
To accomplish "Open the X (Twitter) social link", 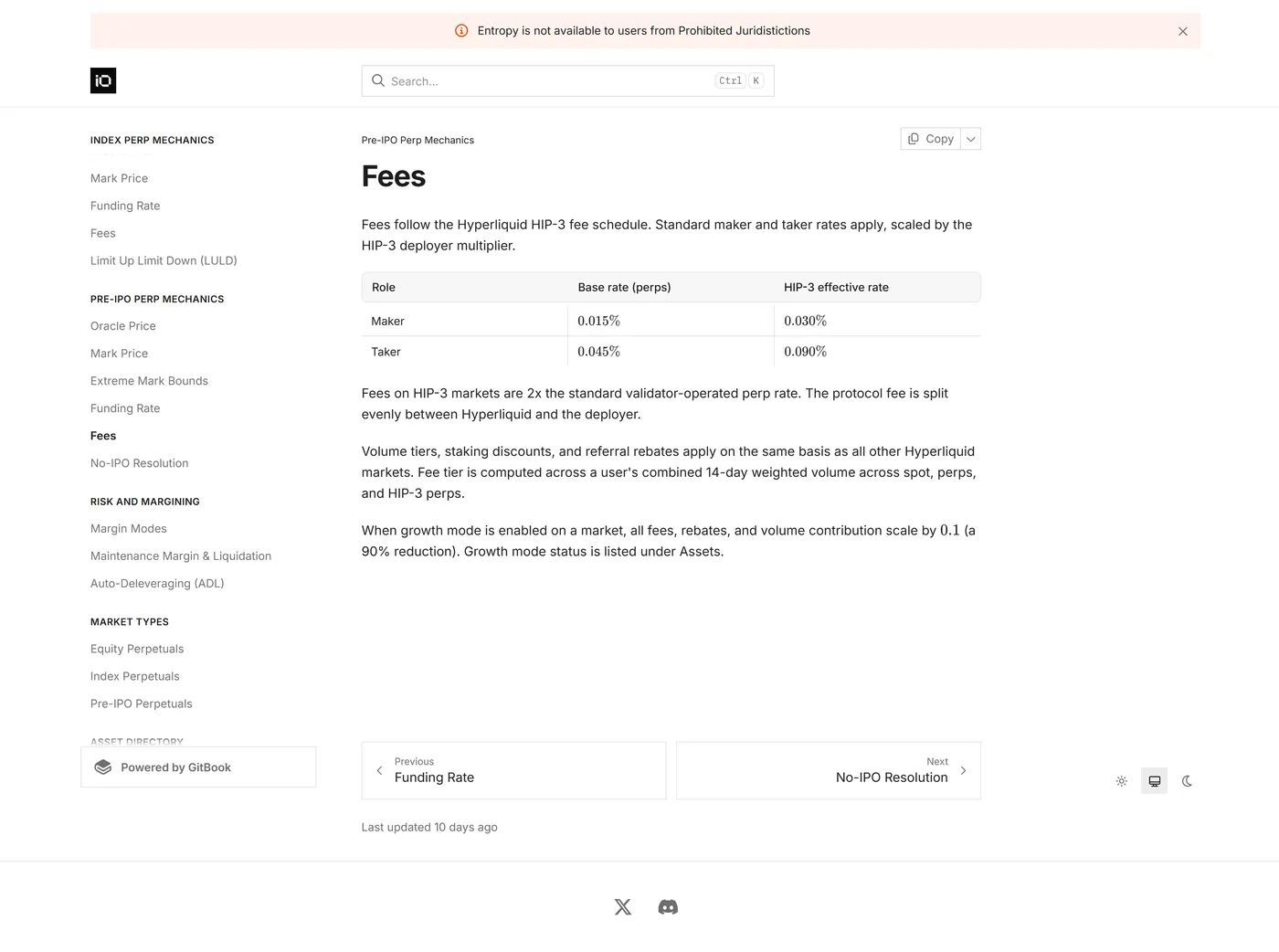I will coord(623,906).
